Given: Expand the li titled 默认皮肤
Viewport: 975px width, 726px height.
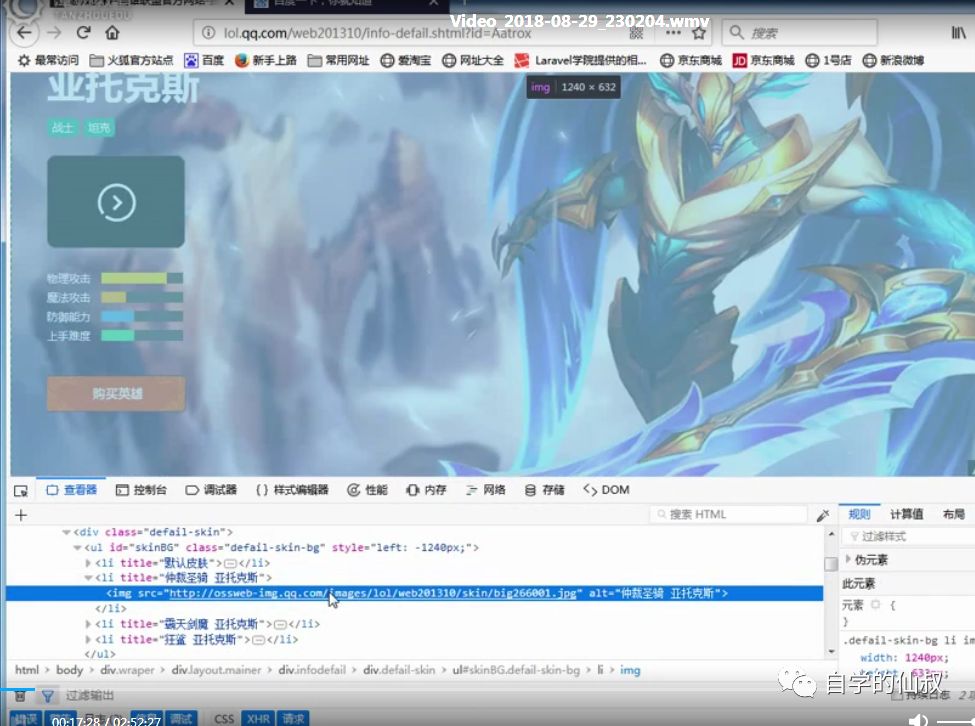Looking at the screenshot, I should 88,563.
